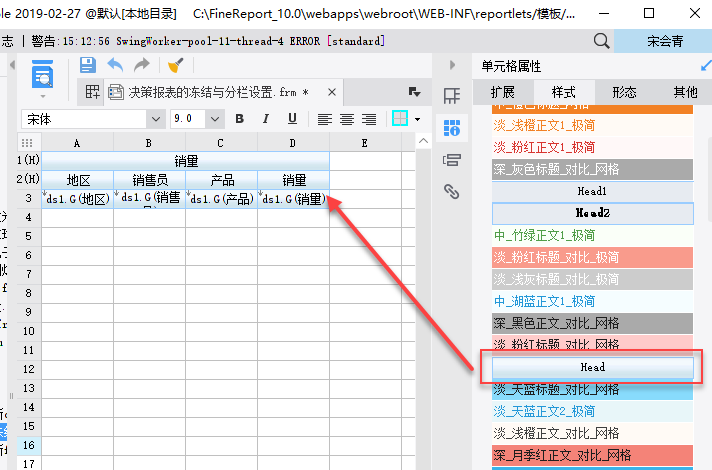The height and width of the screenshot is (470, 712).
Task: Apply the 中_竹绿正文1_极简 style
Action: pyautogui.click(x=592, y=235)
